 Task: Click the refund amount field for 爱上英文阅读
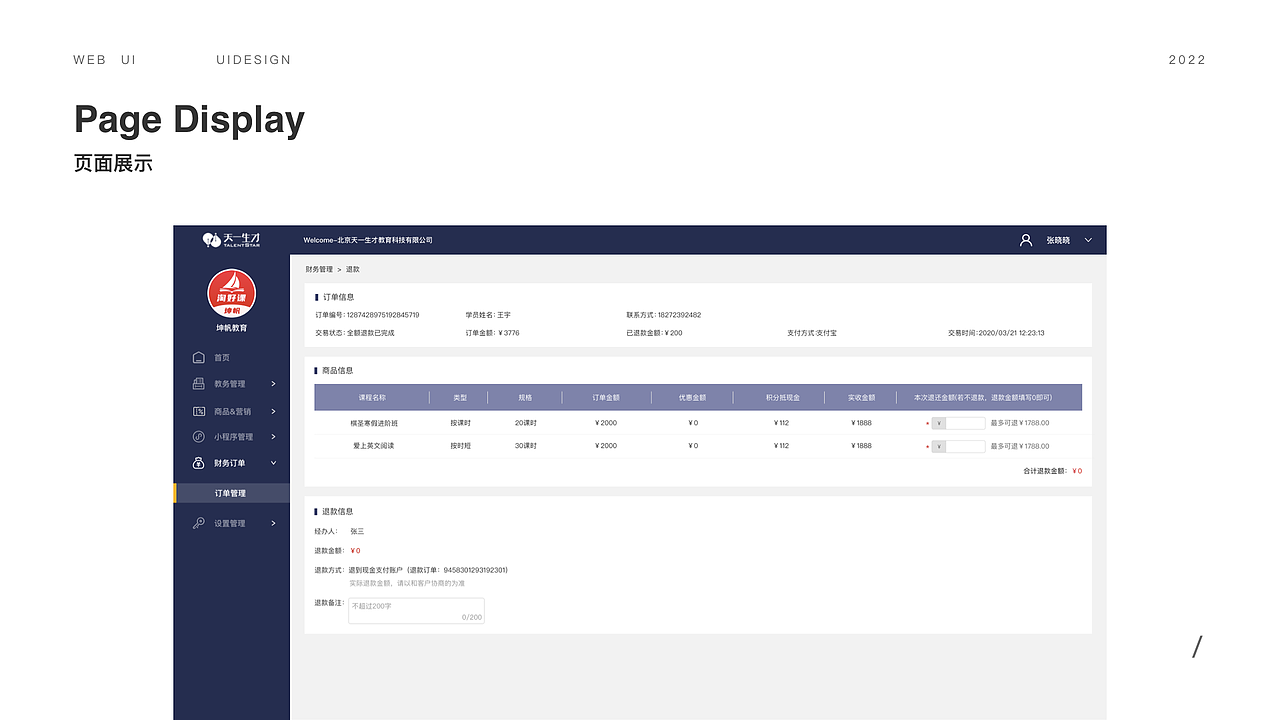point(958,446)
